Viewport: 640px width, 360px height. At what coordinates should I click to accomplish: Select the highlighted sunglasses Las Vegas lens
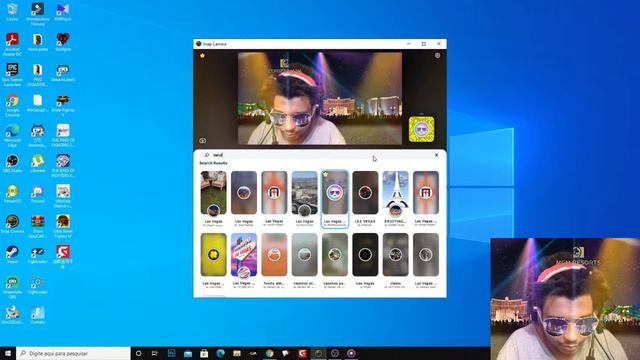tap(335, 193)
